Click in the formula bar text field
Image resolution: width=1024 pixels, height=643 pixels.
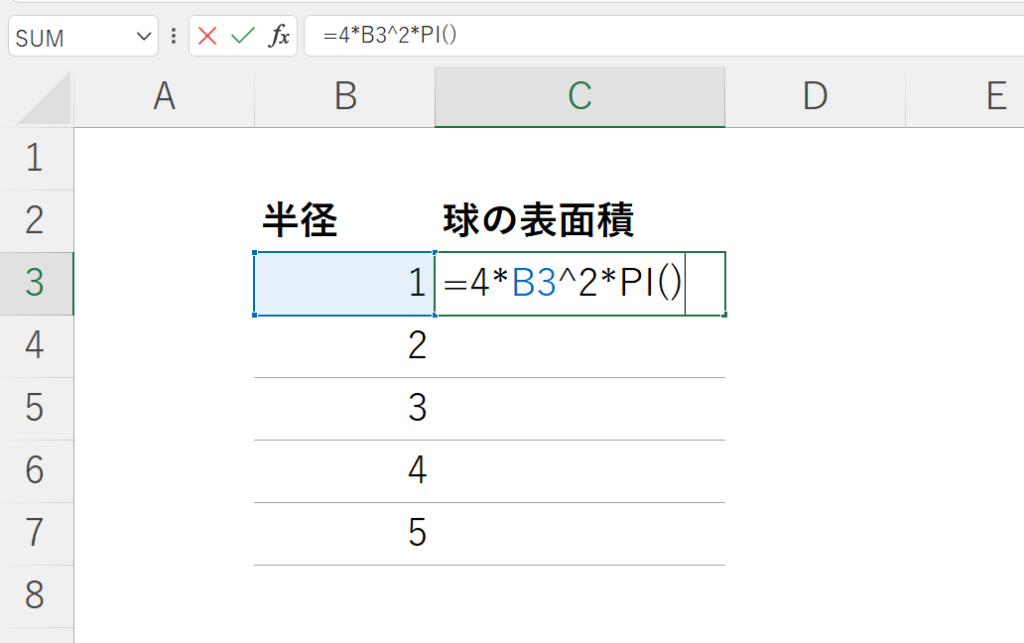coord(664,36)
